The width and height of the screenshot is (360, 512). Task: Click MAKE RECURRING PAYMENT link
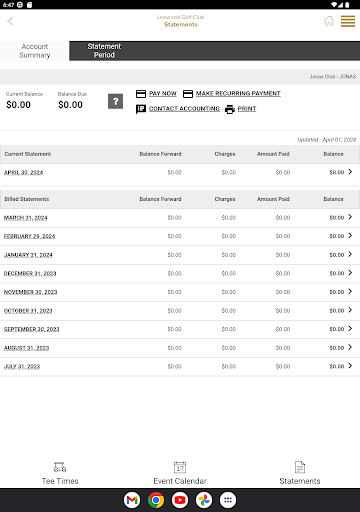(238, 94)
